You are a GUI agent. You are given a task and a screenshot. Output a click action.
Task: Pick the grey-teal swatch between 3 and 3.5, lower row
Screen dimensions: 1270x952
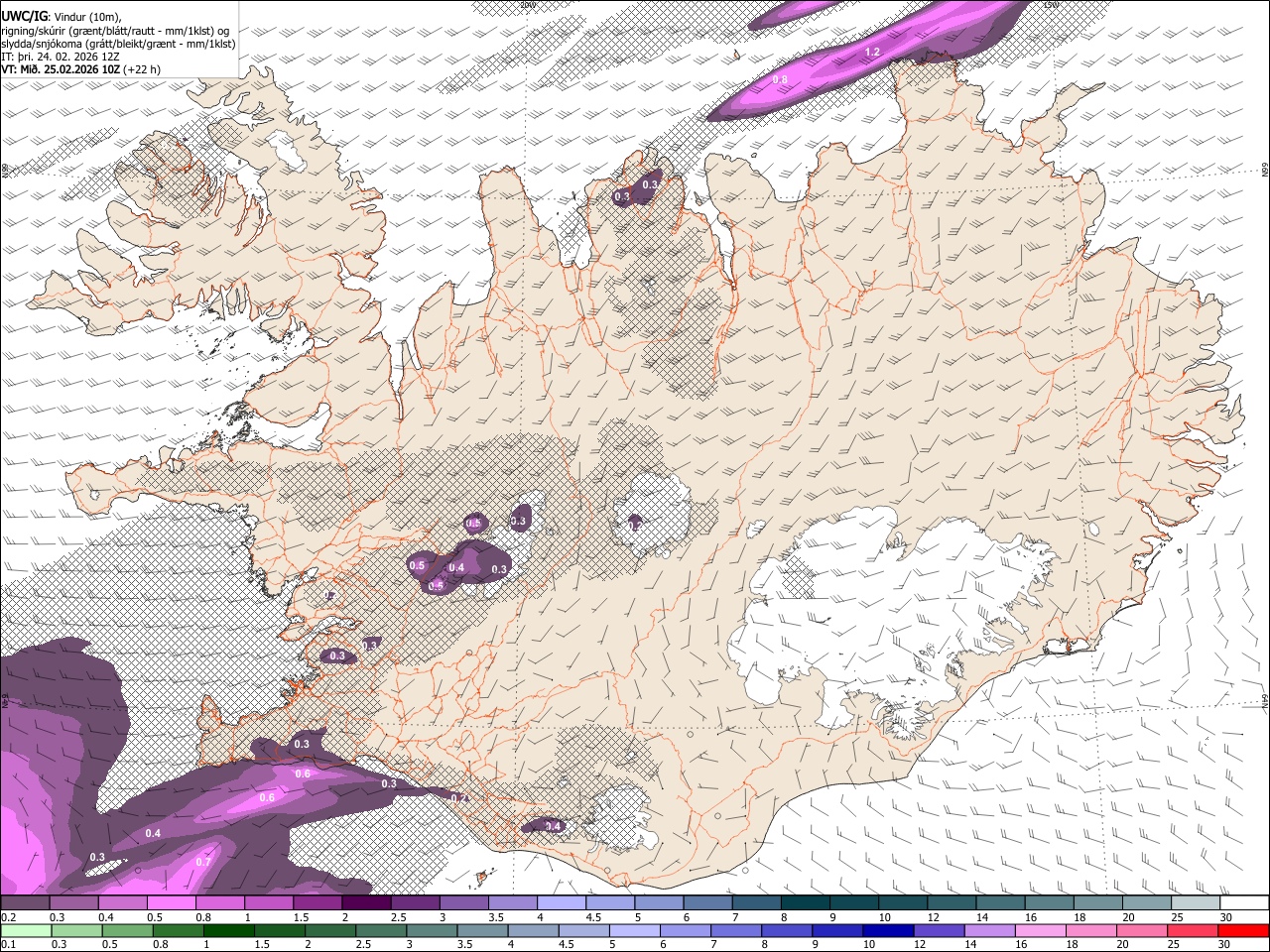pyautogui.click(x=431, y=930)
